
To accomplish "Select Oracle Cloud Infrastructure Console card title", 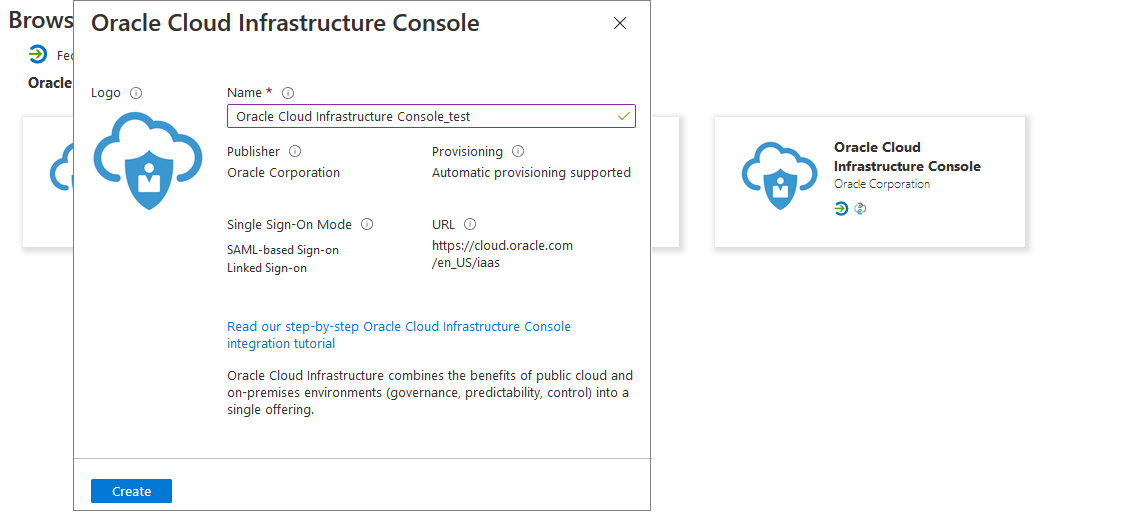I will tap(907, 157).
